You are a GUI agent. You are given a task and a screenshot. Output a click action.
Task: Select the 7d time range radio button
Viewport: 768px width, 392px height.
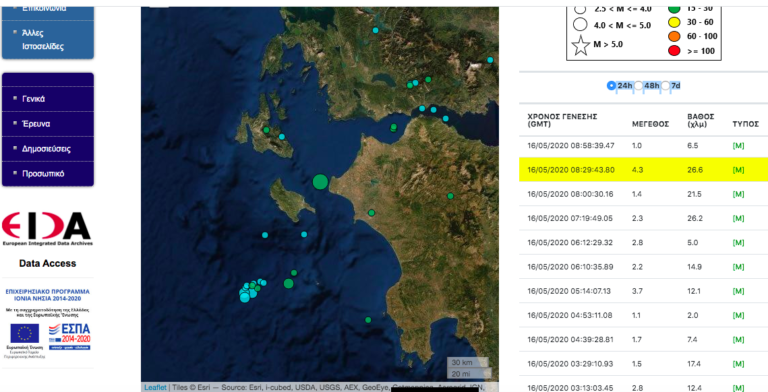(665, 86)
